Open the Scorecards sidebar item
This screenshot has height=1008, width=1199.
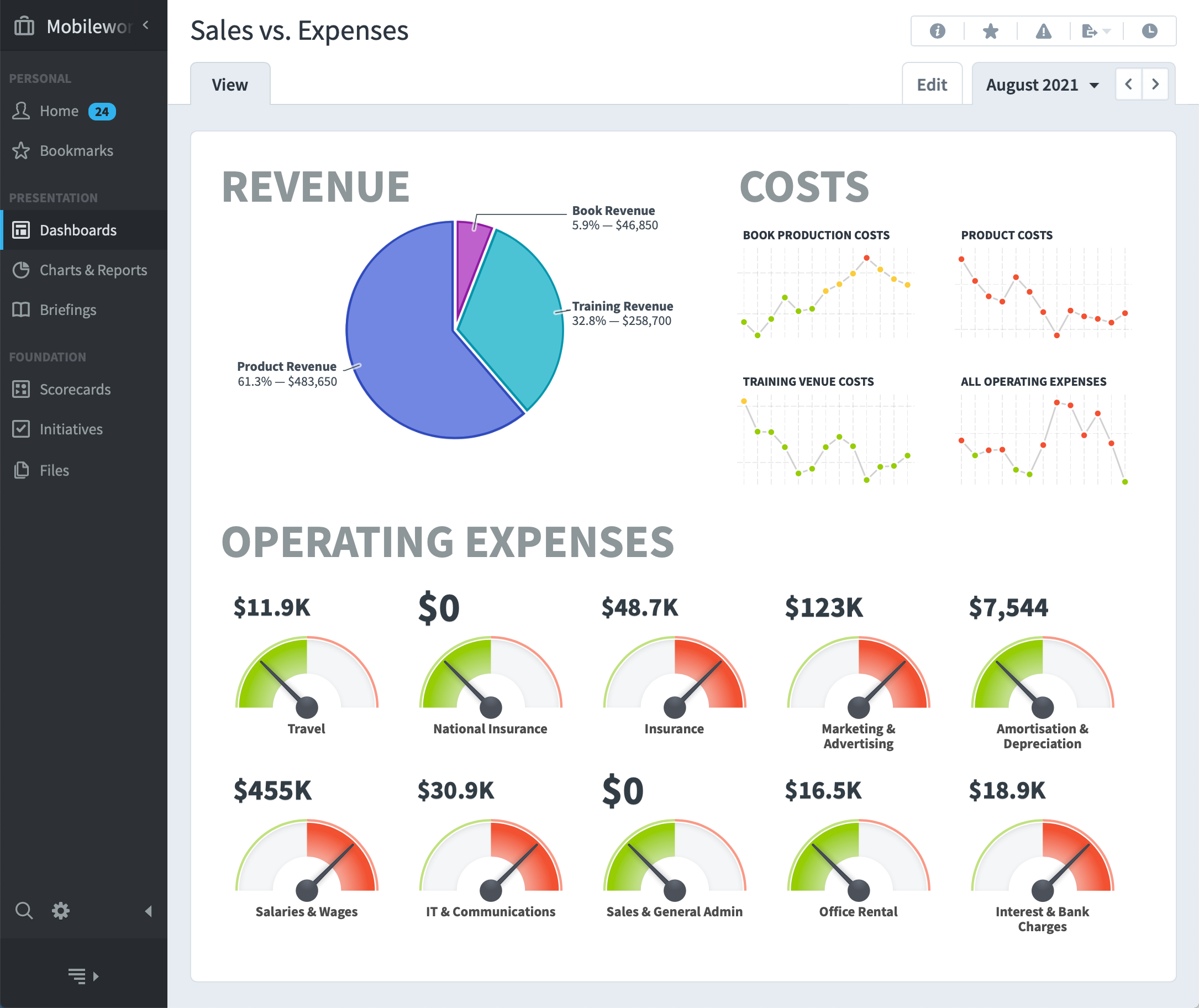point(75,389)
